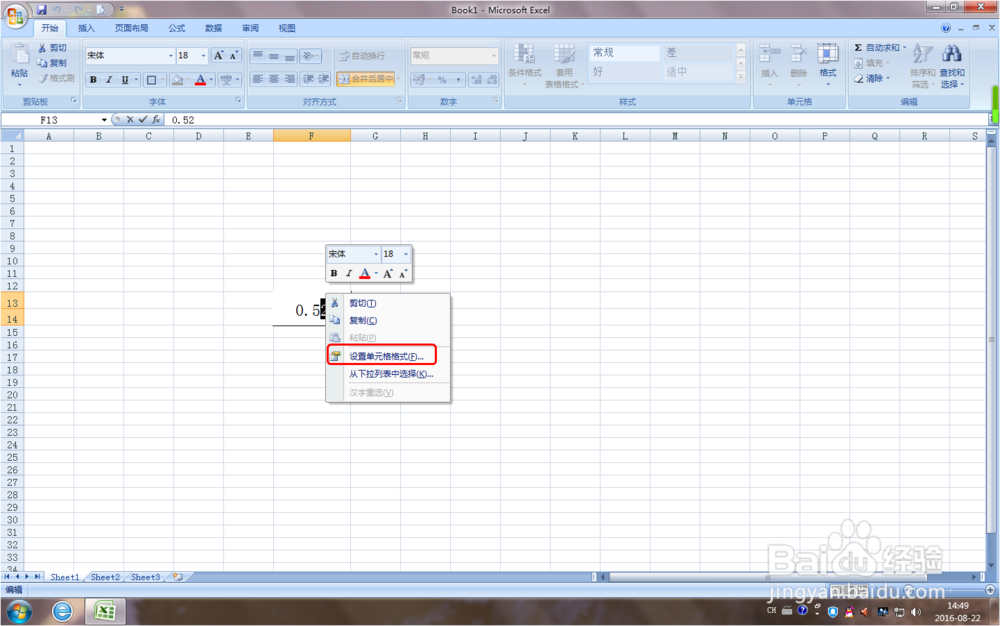Click the fill color bucket in ribbon
The height and width of the screenshot is (626, 1000).
(178, 80)
